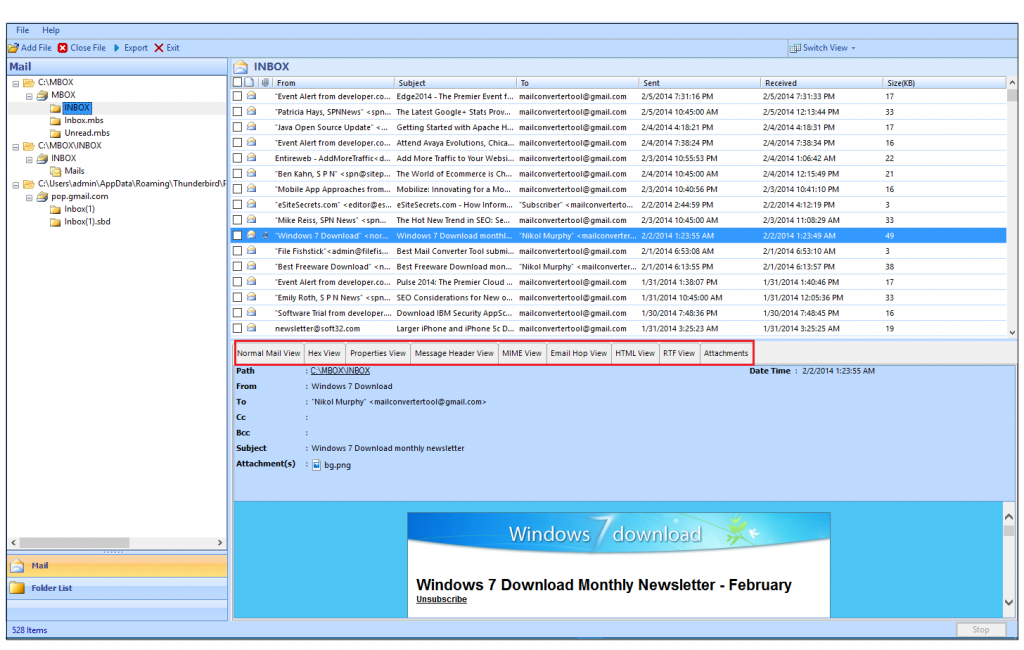The image size is (1024, 650).
Task: Check the Edge2014 Premier Event email checkbox
Action: [x=238, y=97]
